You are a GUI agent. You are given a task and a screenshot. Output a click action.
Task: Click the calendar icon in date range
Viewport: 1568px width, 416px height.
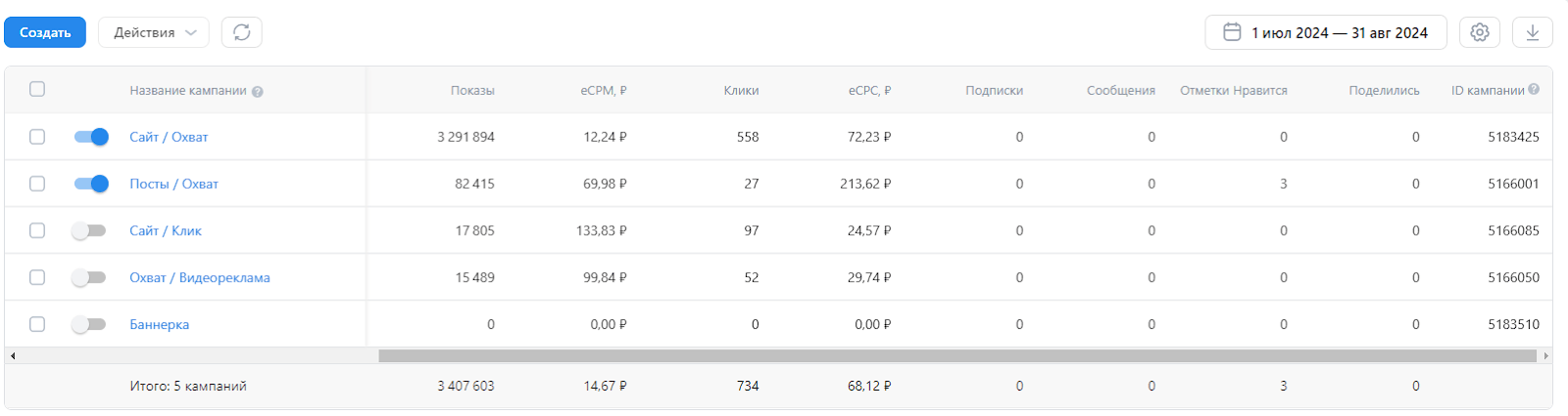point(1232,32)
